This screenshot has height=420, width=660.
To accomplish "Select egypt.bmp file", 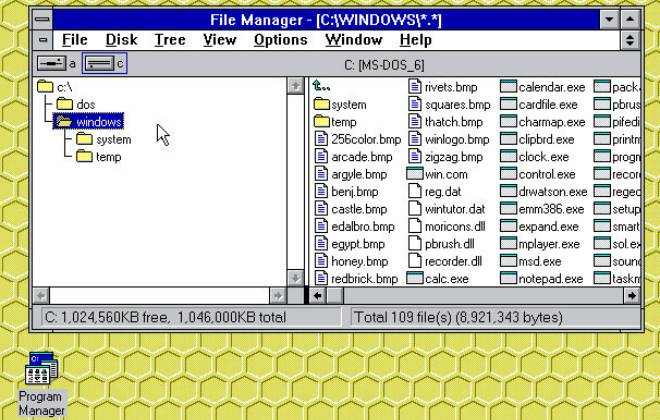I will click(x=350, y=244).
